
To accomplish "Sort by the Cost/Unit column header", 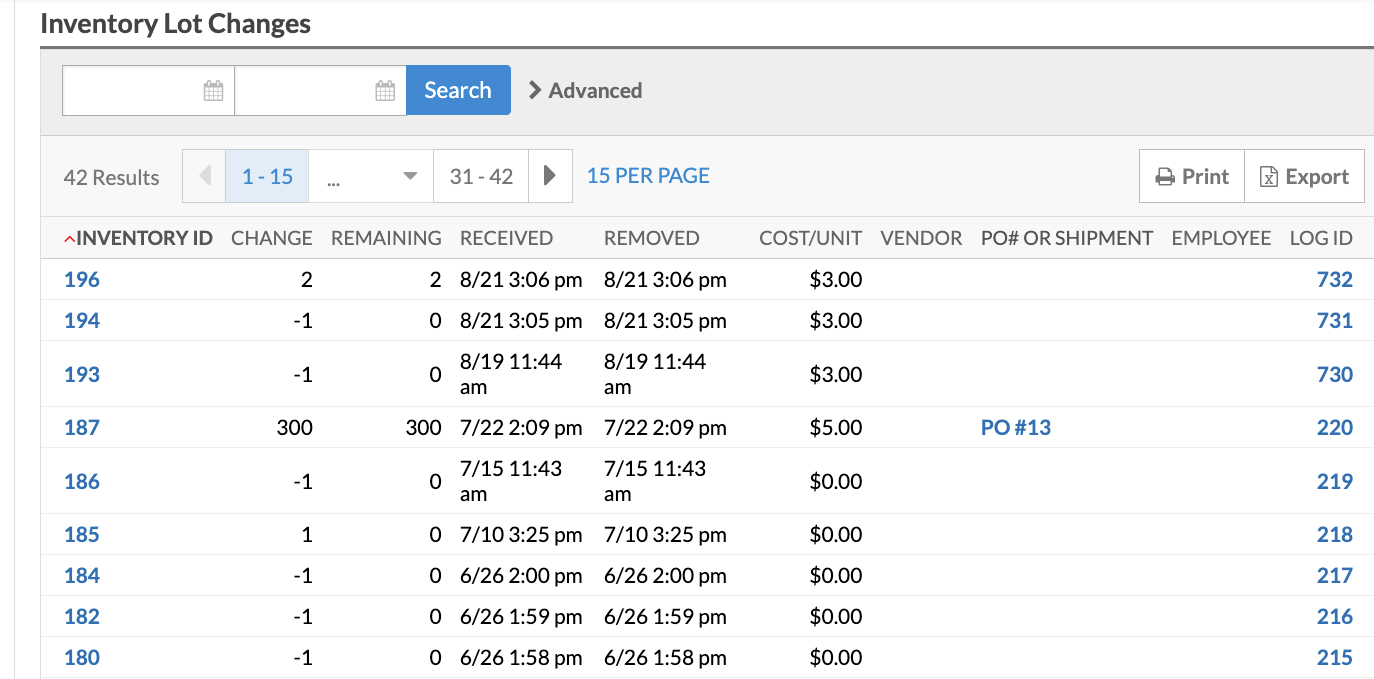I will tap(810, 238).
